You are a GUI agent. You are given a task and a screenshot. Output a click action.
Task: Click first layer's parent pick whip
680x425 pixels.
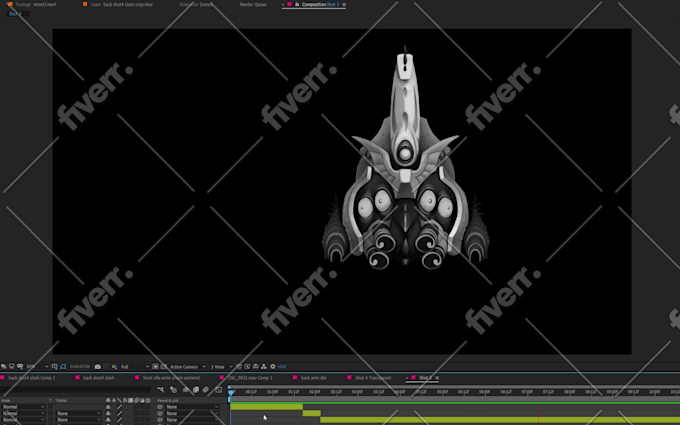pyautogui.click(x=160, y=407)
